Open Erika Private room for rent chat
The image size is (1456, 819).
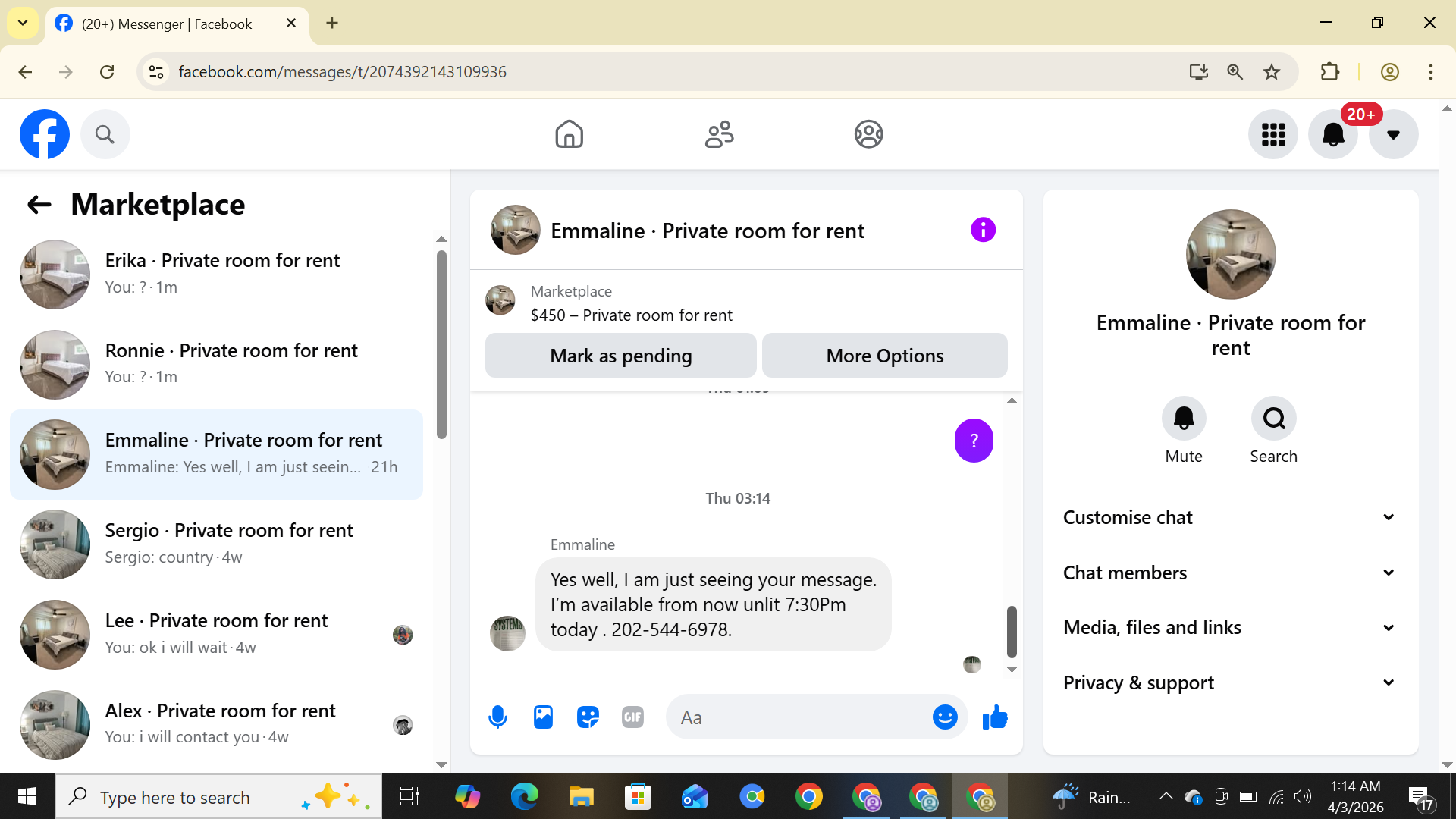click(217, 275)
